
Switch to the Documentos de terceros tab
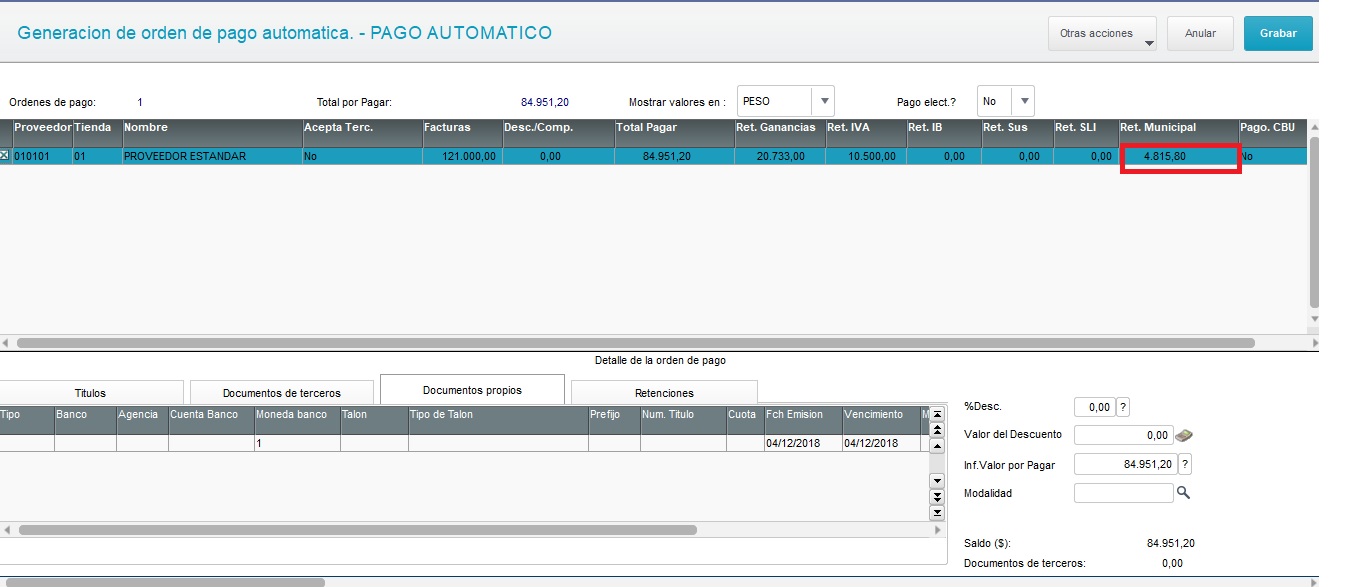pos(281,392)
